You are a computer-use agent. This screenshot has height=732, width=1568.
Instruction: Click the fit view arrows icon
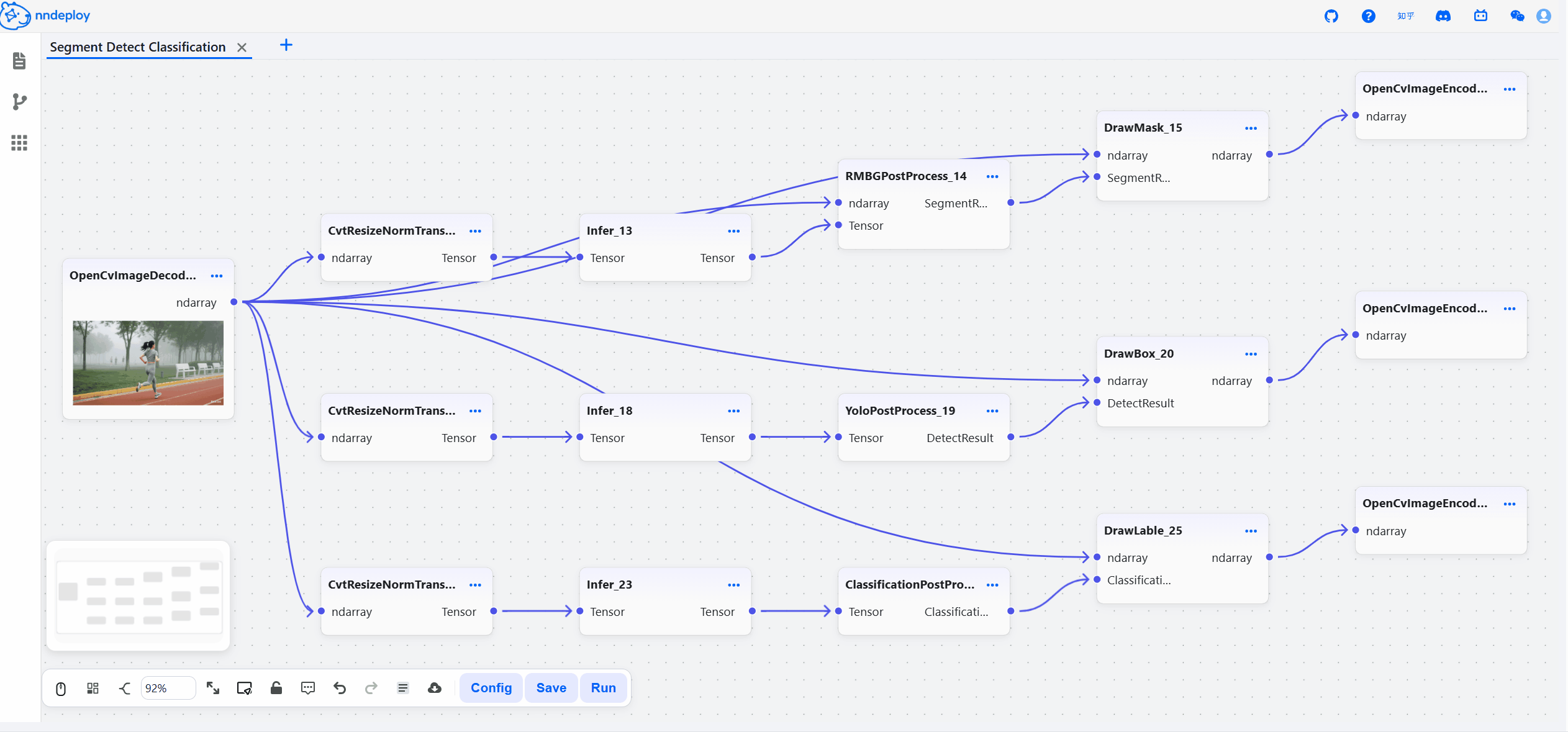213,688
